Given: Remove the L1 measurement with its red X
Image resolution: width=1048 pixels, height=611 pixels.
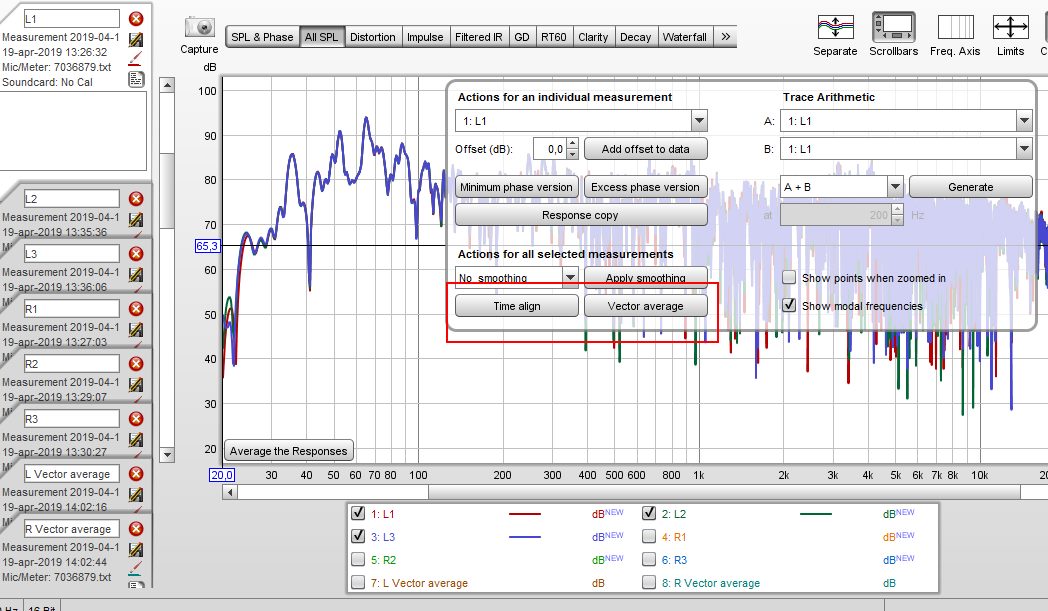Looking at the screenshot, I should pyautogui.click(x=136, y=19).
